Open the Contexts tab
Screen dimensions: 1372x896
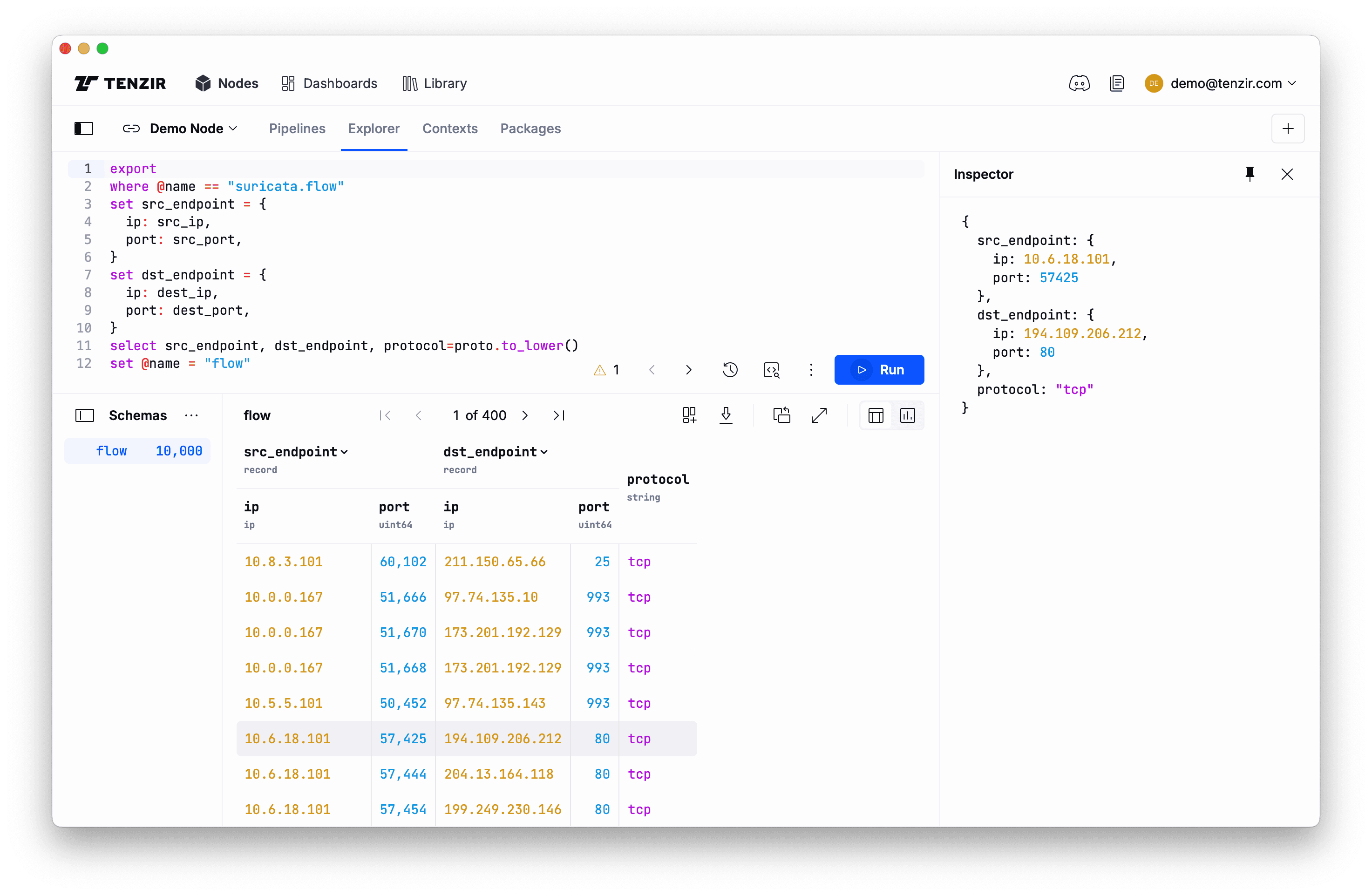[450, 129]
